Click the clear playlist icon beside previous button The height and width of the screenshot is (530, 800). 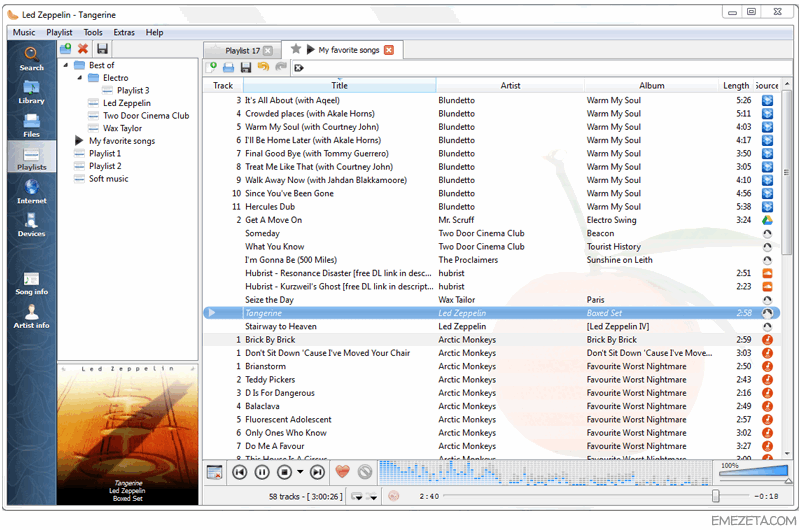click(215, 472)
